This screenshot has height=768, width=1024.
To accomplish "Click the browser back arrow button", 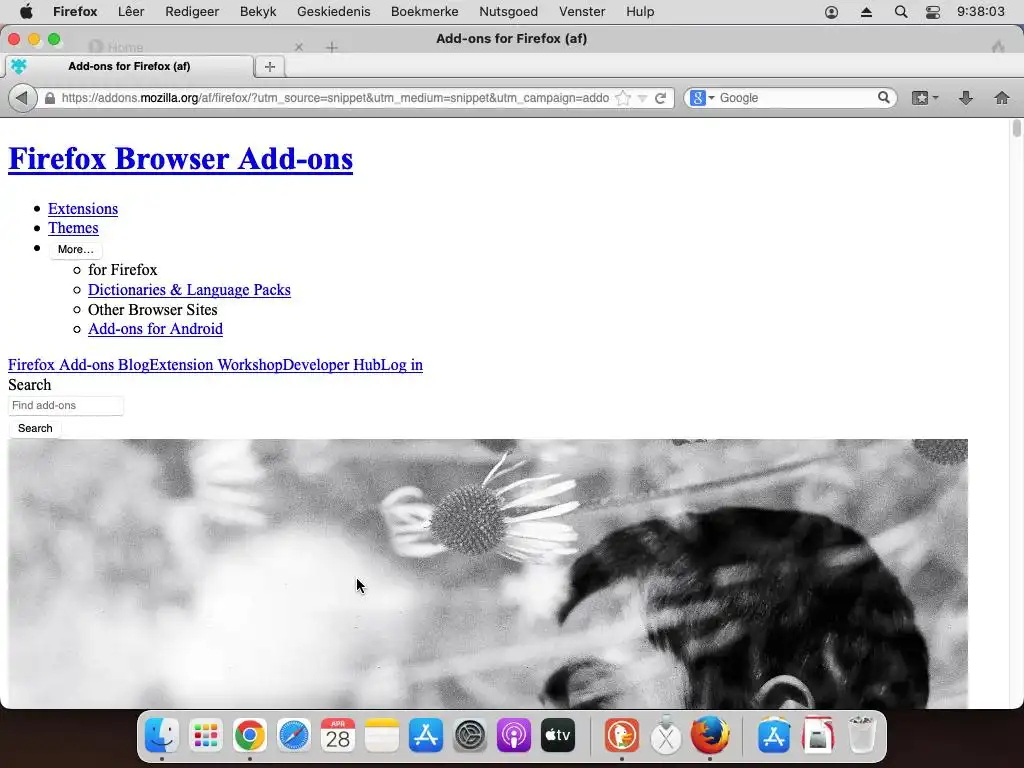I will [x=22, y=98].
